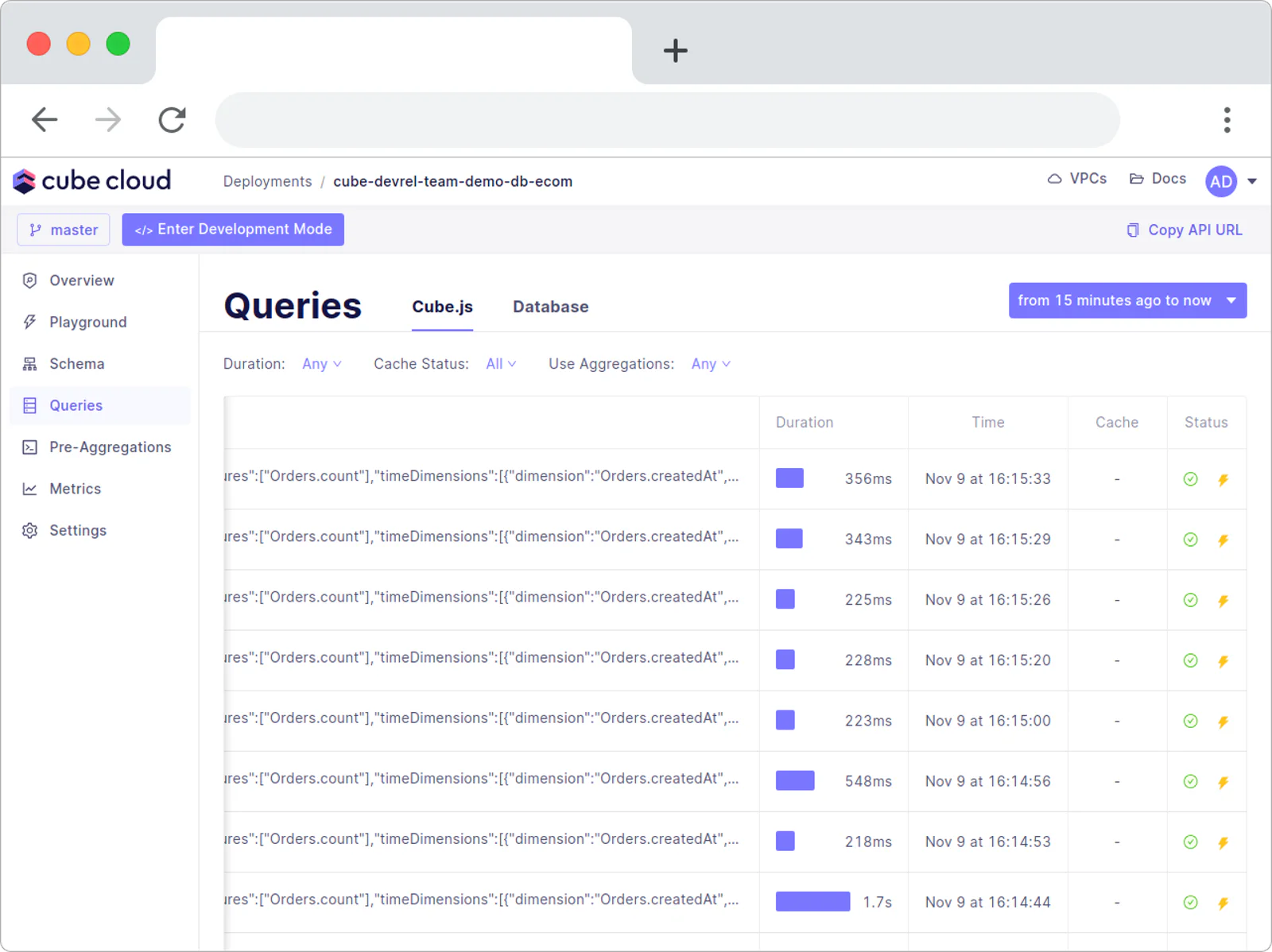Click the Docs folder icon

tap(1137, 179)
